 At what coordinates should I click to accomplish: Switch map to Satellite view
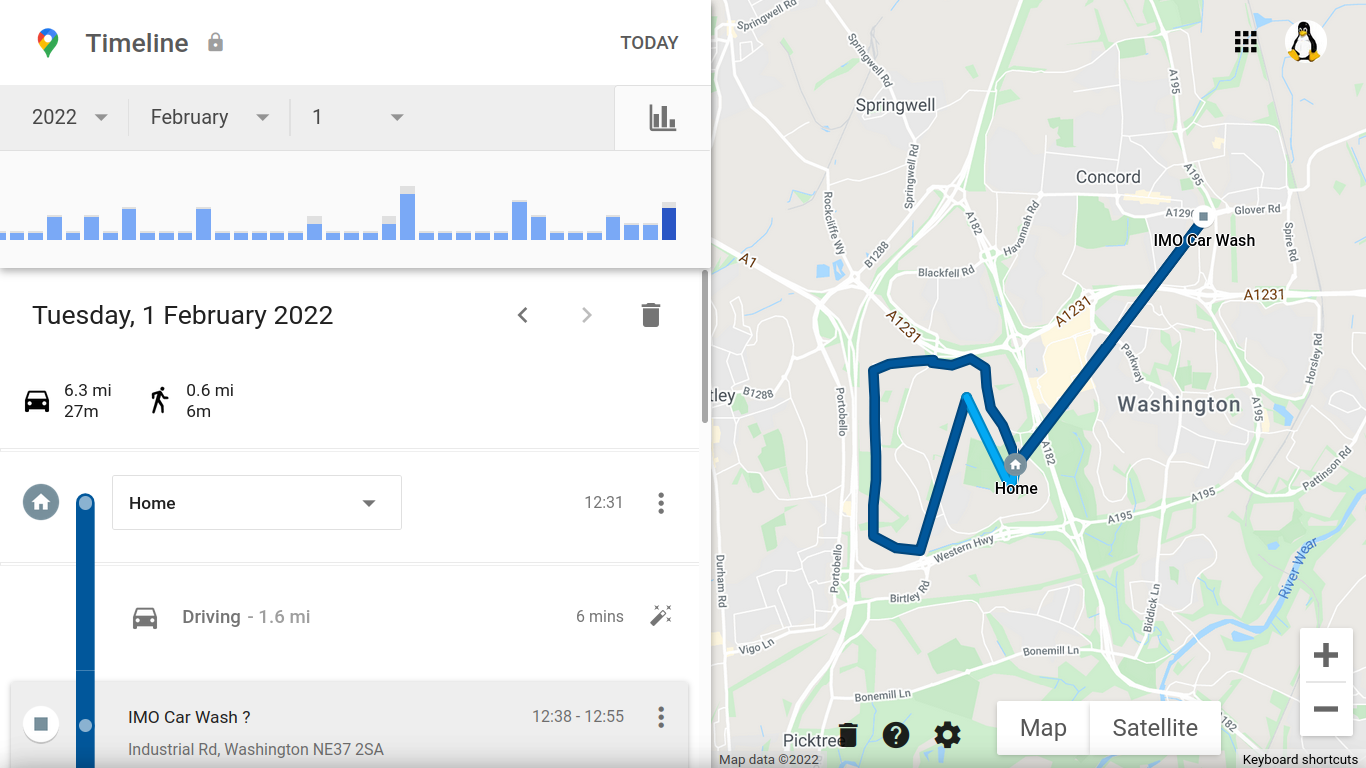tap(1155, 728)
